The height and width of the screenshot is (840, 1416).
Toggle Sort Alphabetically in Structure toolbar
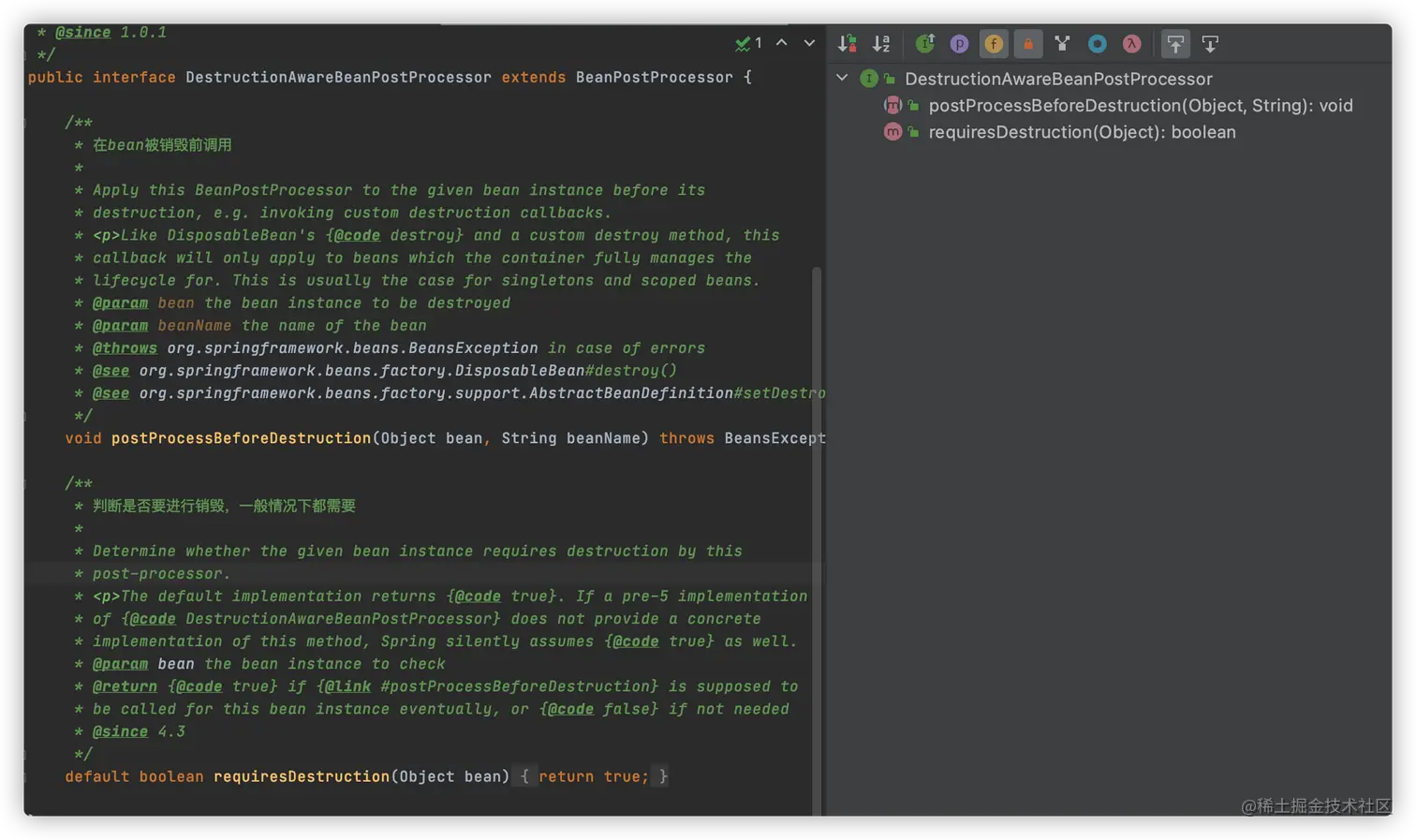[881, 44]
